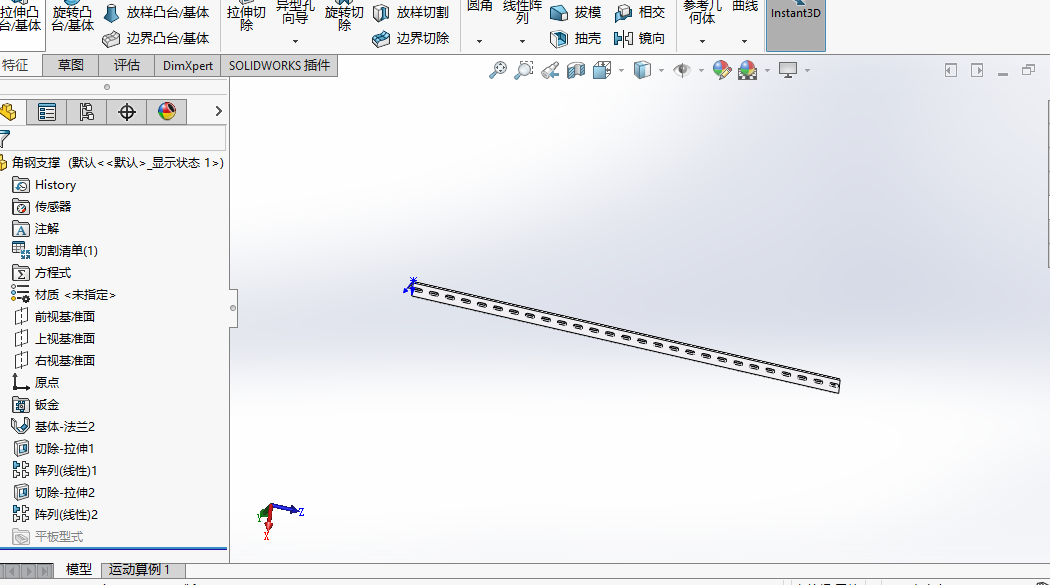
Task: Open Apply Scene dropdown arrow
Action: click(x=767, y=70)
